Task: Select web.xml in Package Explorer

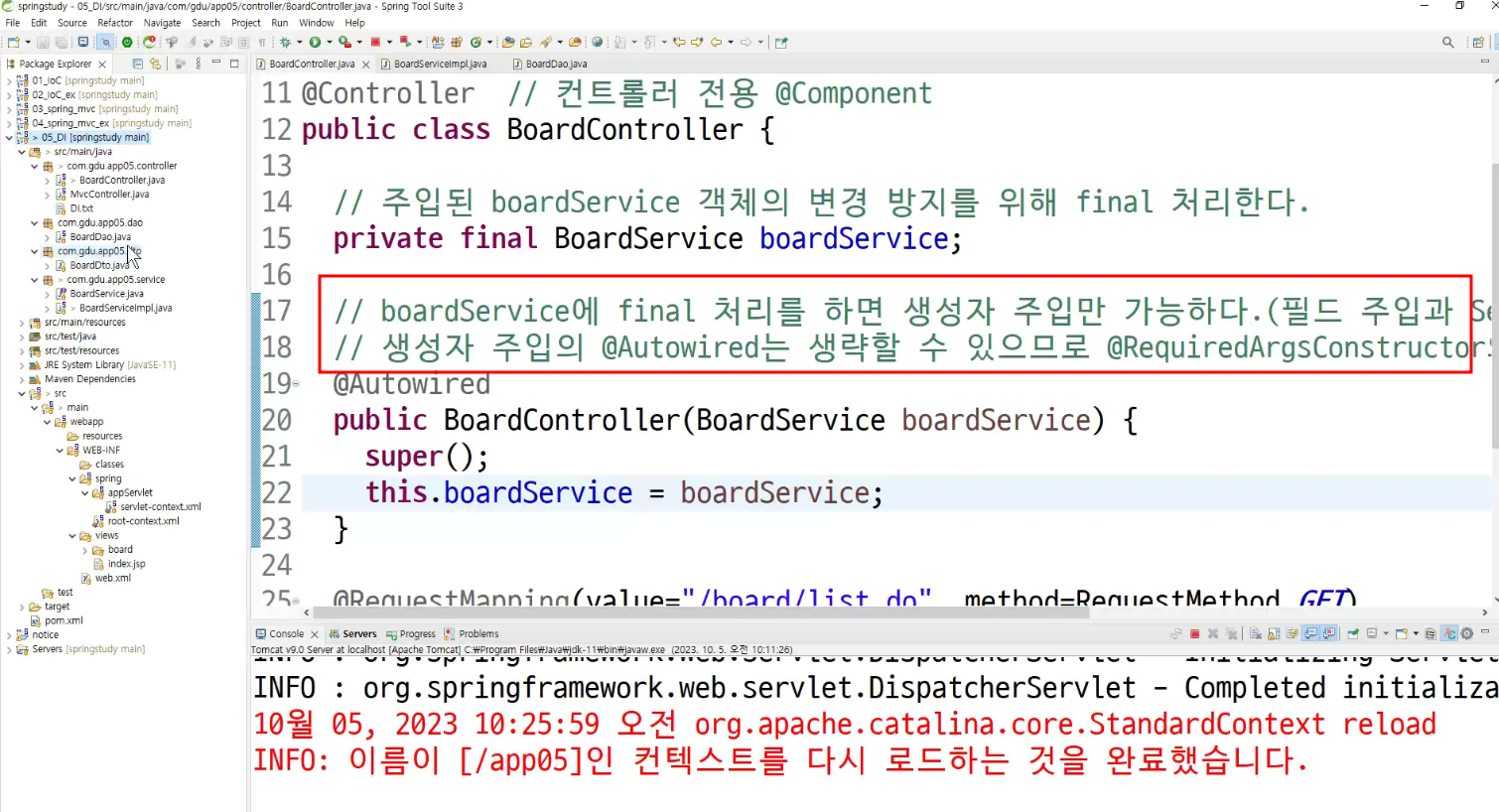Action: [x=112, y=578]
